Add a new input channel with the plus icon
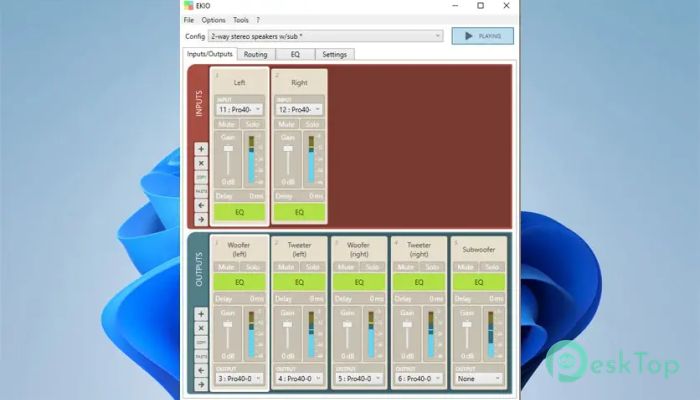Viewport: 700px width, 400px height. point(201,149)
